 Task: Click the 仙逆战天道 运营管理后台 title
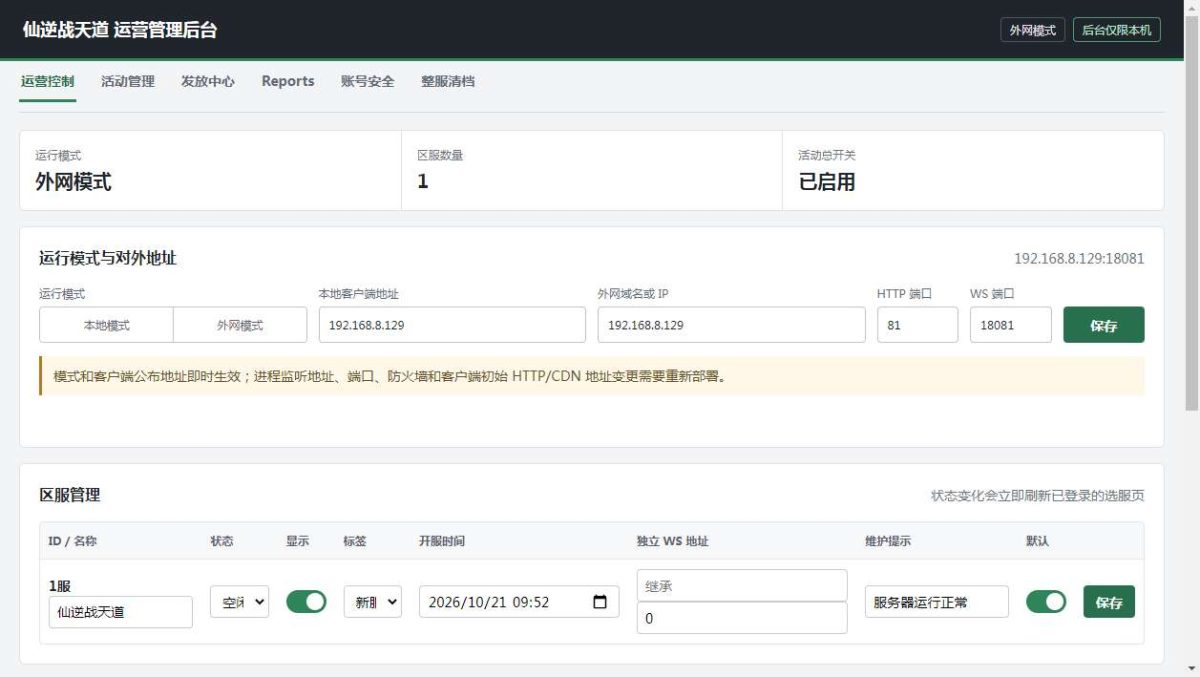(120, 30)
